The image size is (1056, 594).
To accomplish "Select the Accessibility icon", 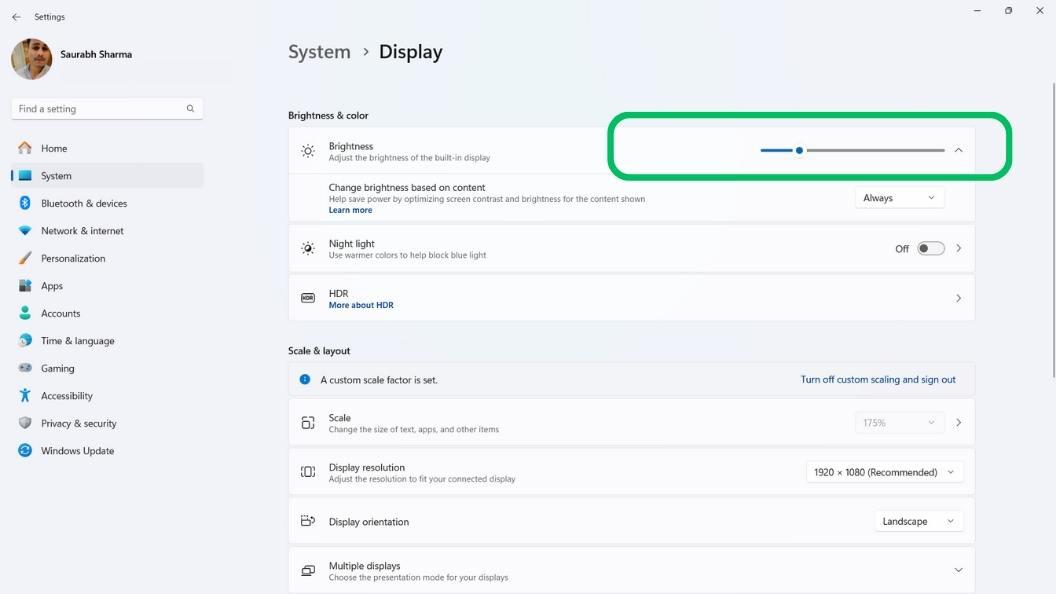I will (x=24, y=395).
